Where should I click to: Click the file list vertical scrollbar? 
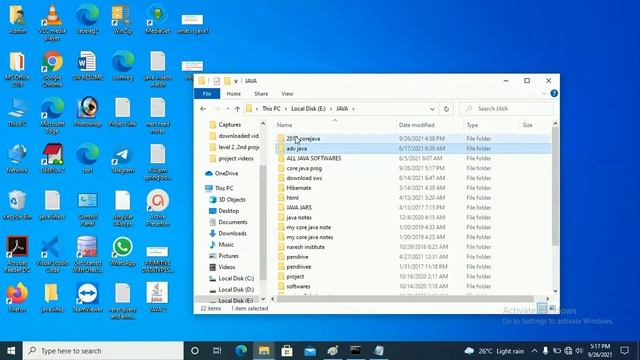pos(555,186)
